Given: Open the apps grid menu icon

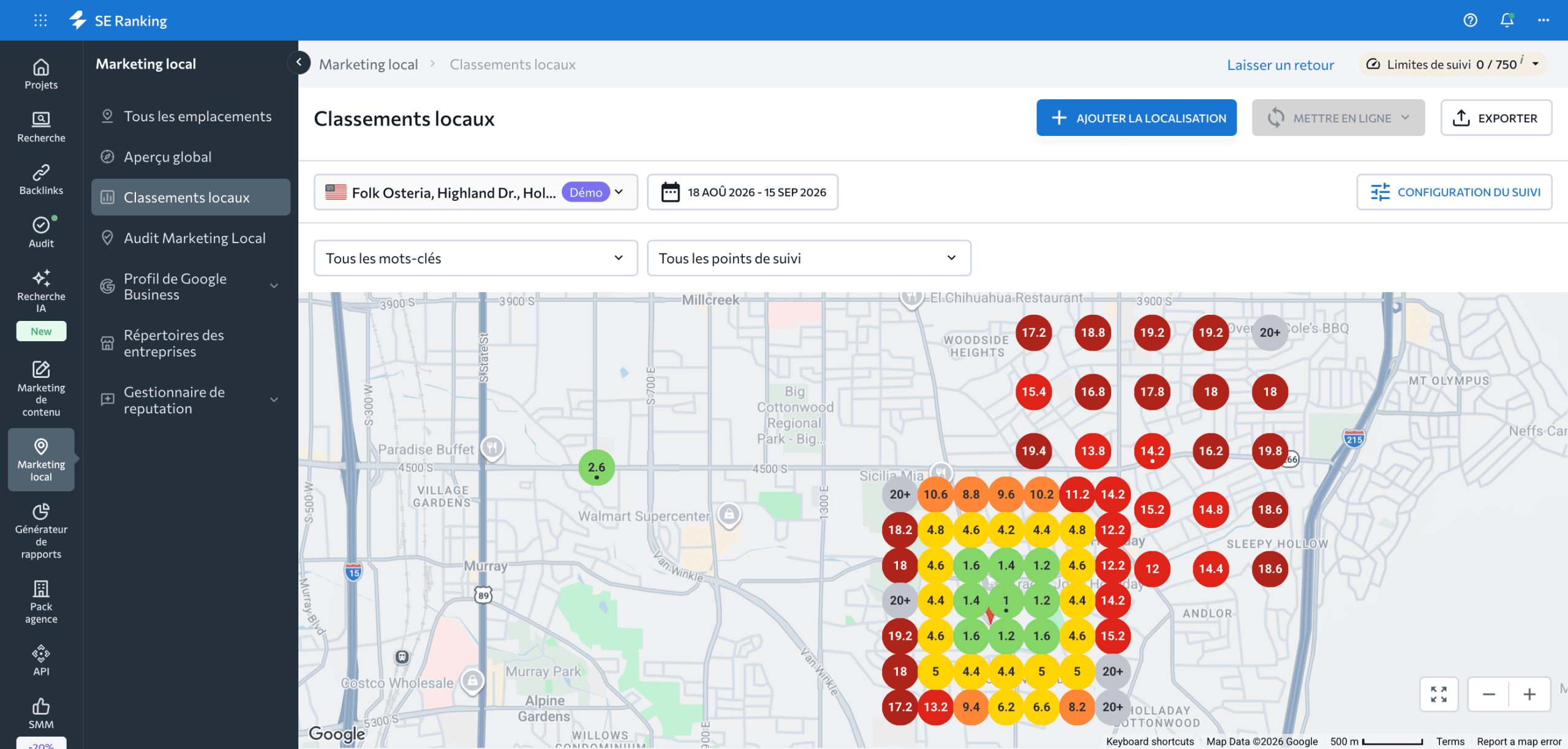Looking at the screenshot, I should (40, 20).
